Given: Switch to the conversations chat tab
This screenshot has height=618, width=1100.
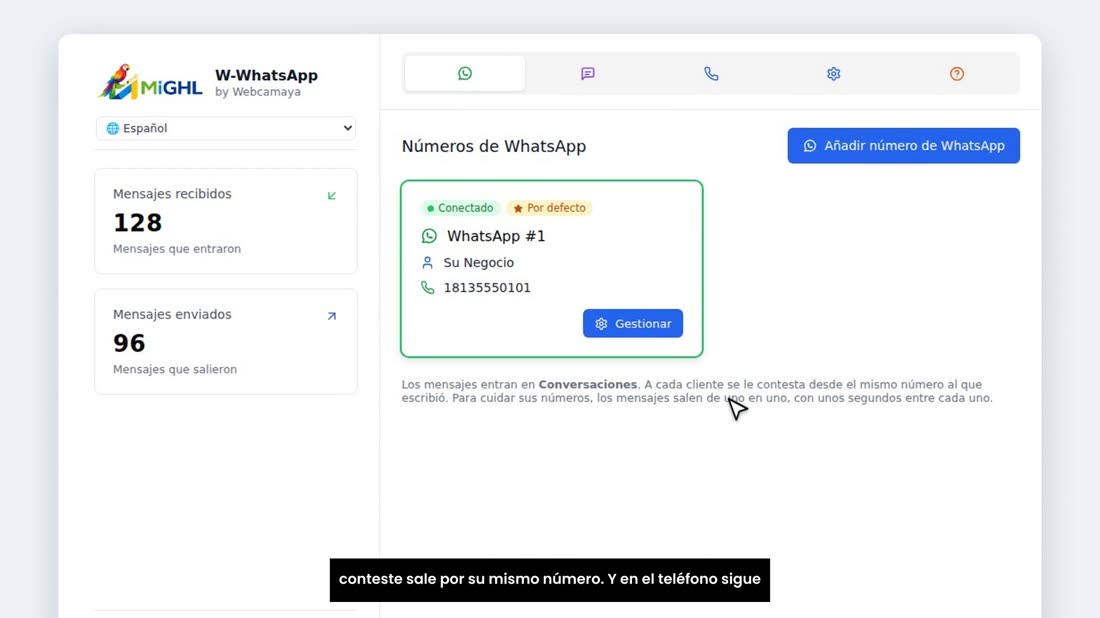Looking at the screenshot, I should tap(588, 74).
